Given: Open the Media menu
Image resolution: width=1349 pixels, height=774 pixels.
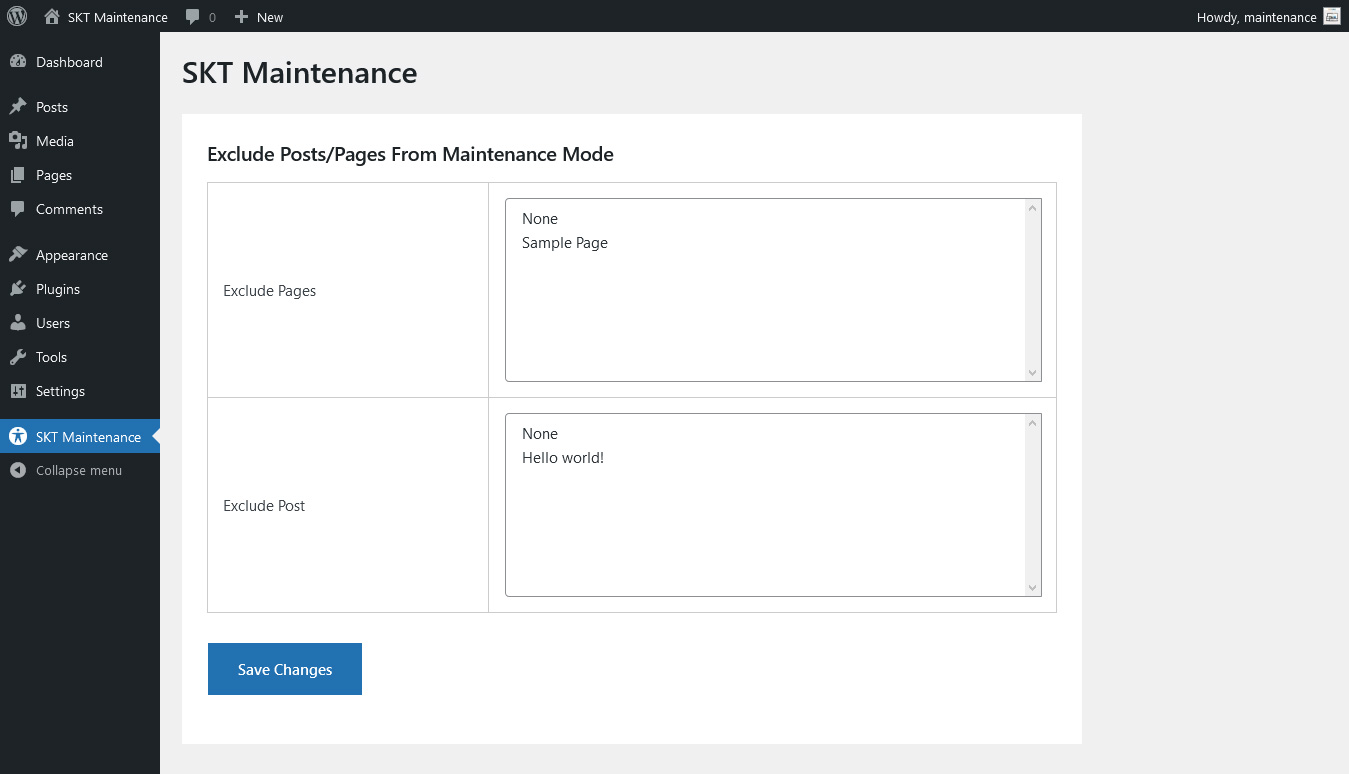Looking at the screenshot, I should coord(54,141).
